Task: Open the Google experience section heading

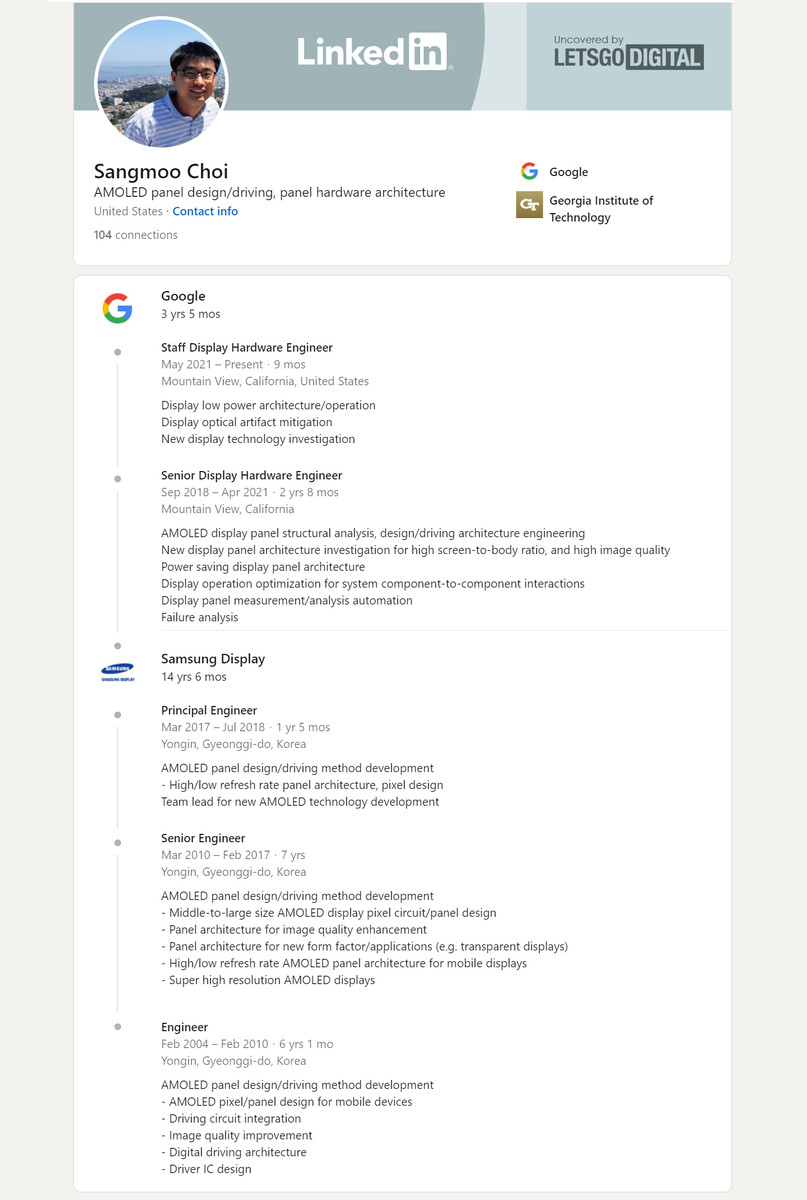Action: tap(183, 296)
